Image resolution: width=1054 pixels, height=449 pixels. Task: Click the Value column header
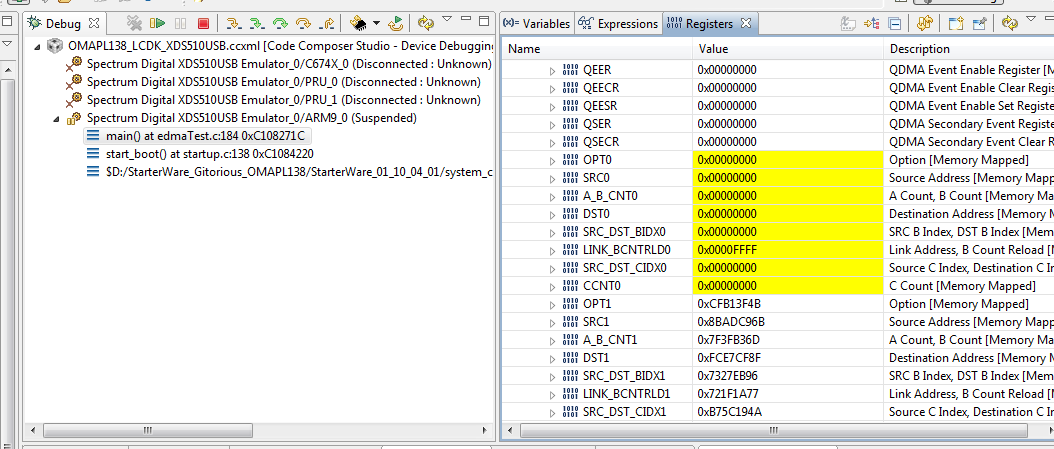(x=787, y=49)
